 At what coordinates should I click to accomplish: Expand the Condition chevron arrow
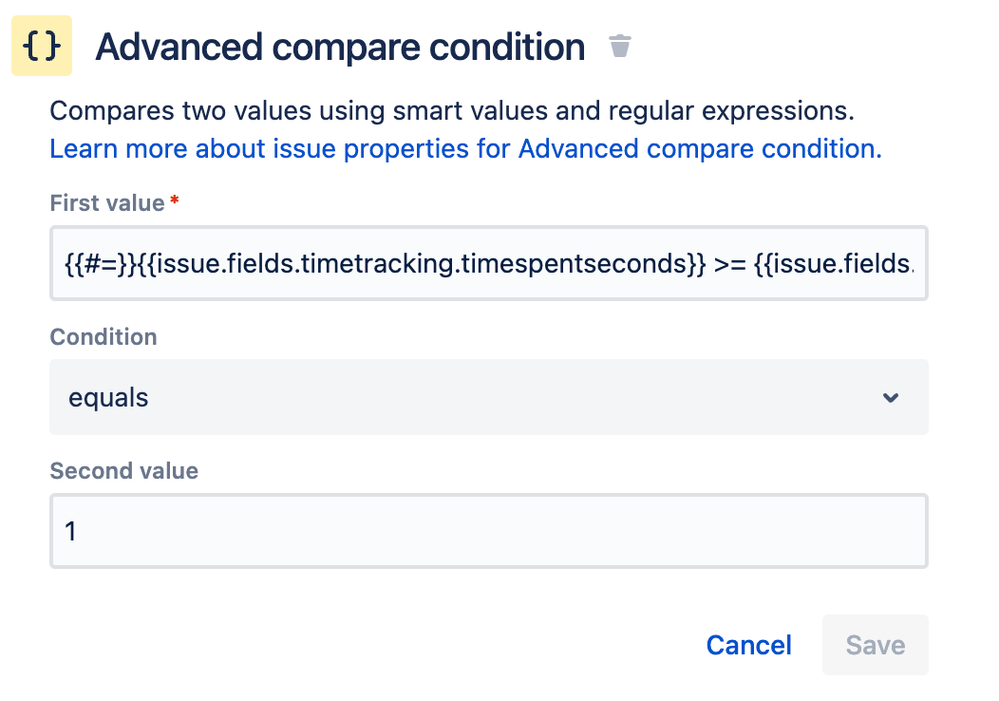point(891,398)
